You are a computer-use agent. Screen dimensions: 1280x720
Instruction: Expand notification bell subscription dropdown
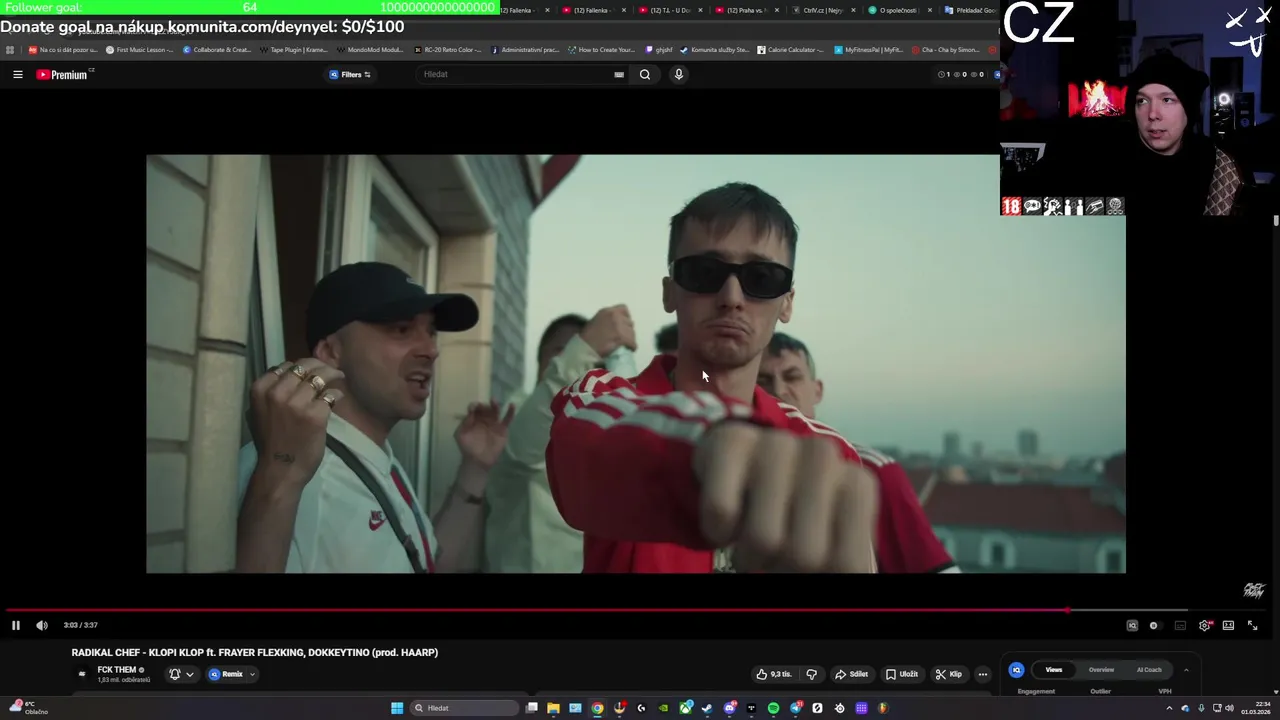(x=181, y=674)
